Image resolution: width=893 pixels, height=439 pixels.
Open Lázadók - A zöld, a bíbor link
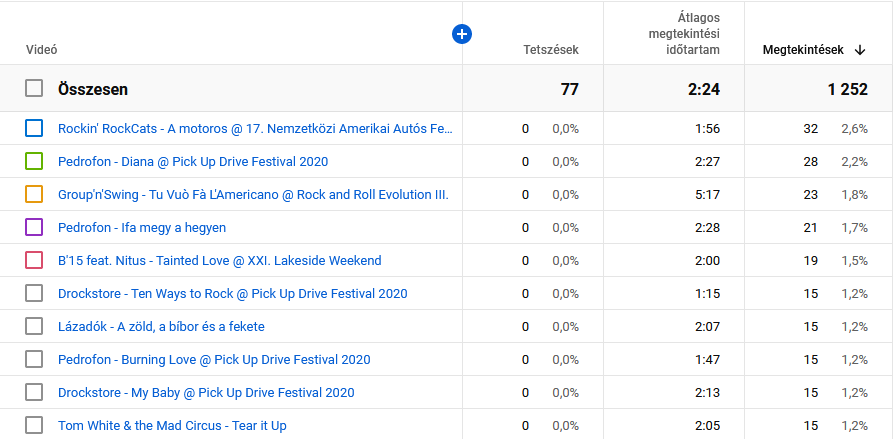161,326
